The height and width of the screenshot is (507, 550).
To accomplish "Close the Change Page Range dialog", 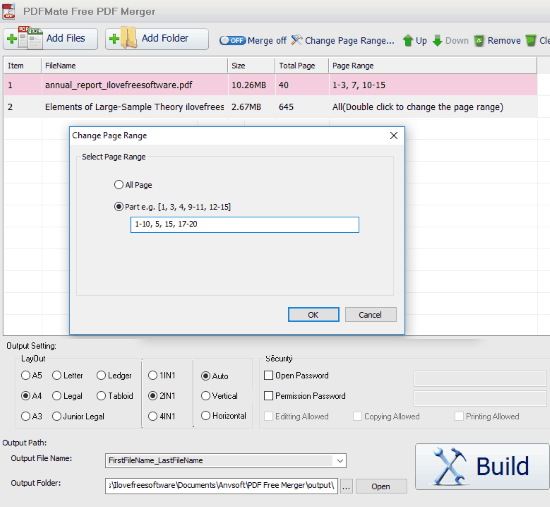I will (394, 135).
